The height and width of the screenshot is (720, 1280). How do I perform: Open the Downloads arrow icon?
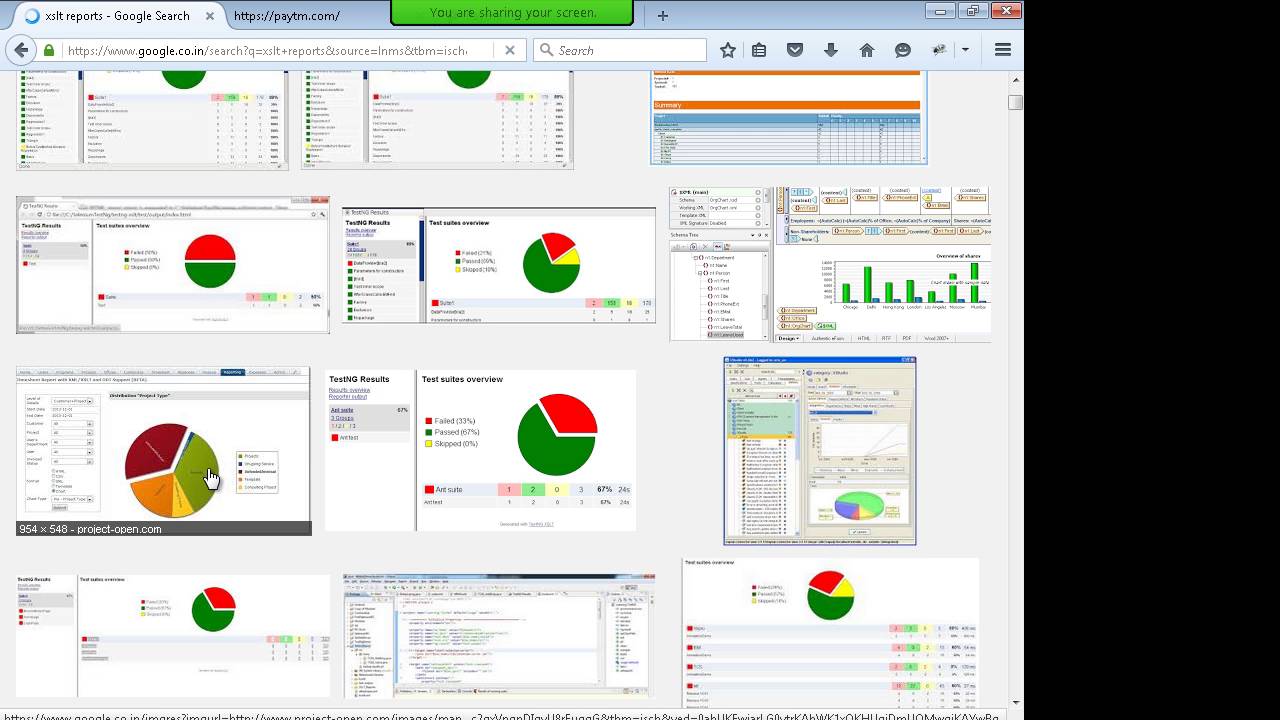point(830,50)
